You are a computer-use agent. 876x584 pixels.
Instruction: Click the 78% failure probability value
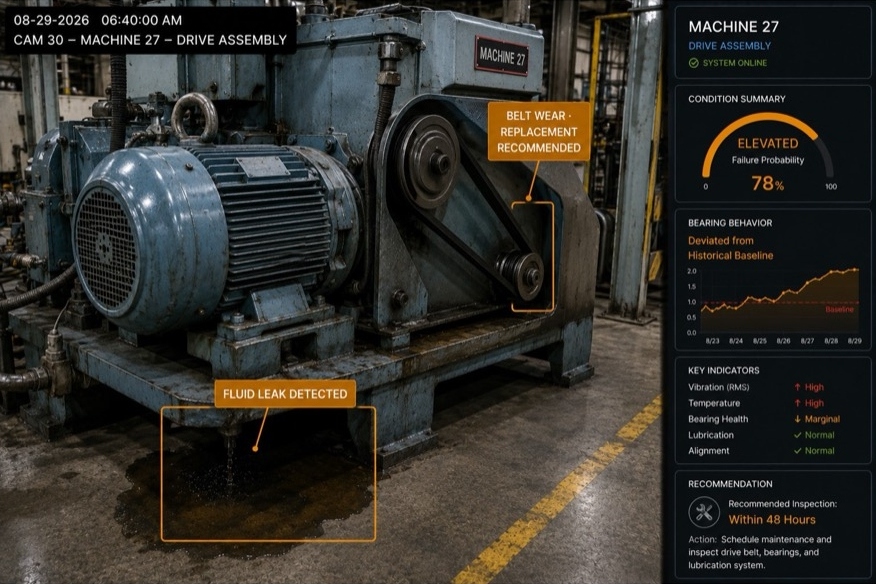click(768, 183)
